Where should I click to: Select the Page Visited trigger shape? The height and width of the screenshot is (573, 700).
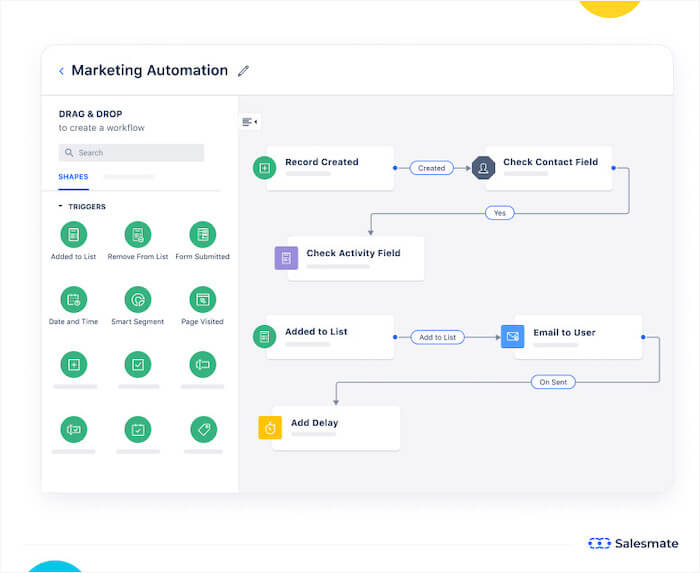tap(203, 299)
